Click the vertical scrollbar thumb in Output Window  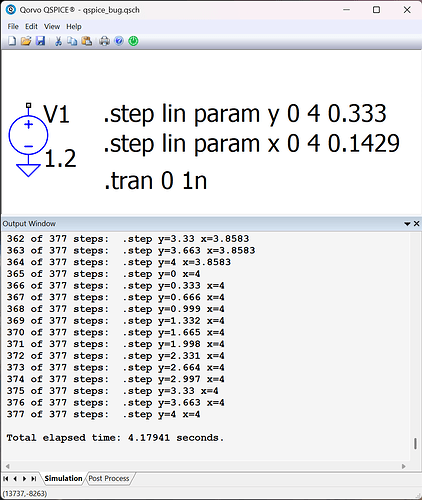pyautogui.click(x=415, y=443)
